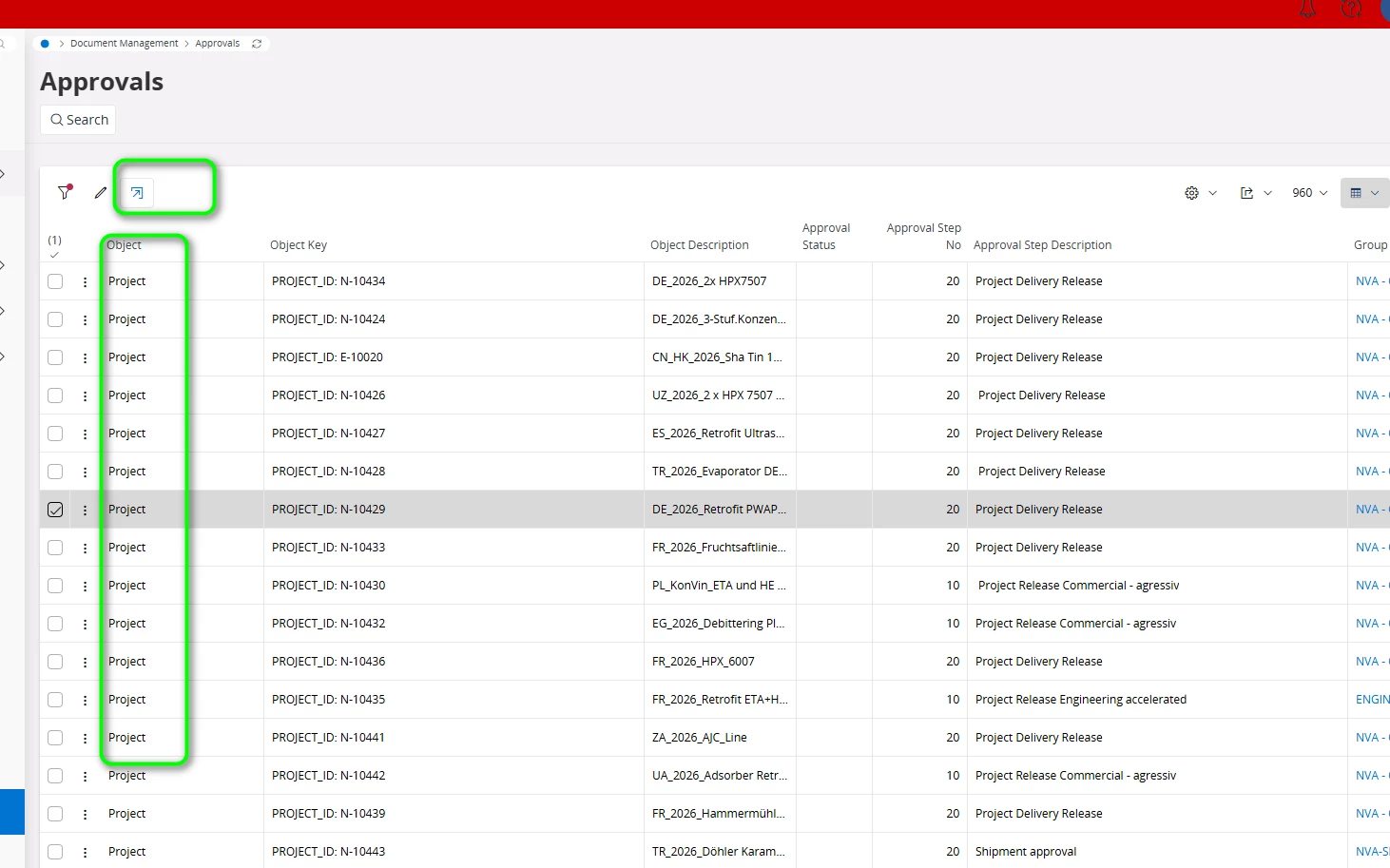Open row menu for PROJECT_ID: N-10426

86,395
